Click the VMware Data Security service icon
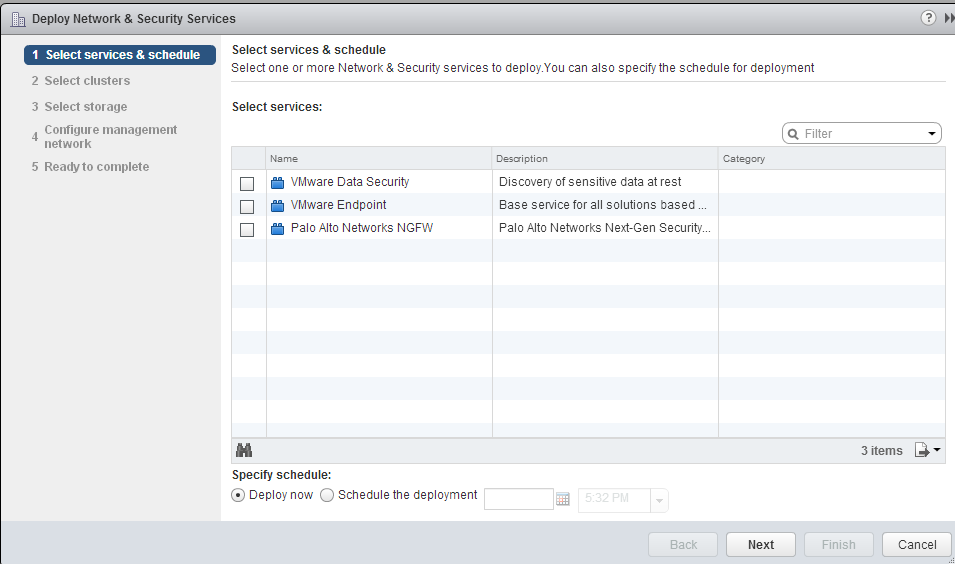Viewport: 955px width, 564px height. click(x=278, y=182)
